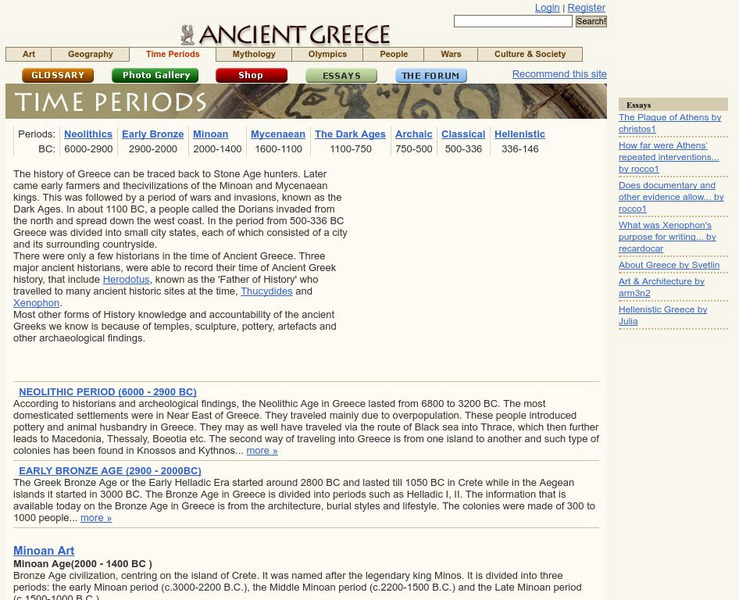The image size is (739, 600).
Task: Click the 336-146 date range text
Action: (520, 149)
